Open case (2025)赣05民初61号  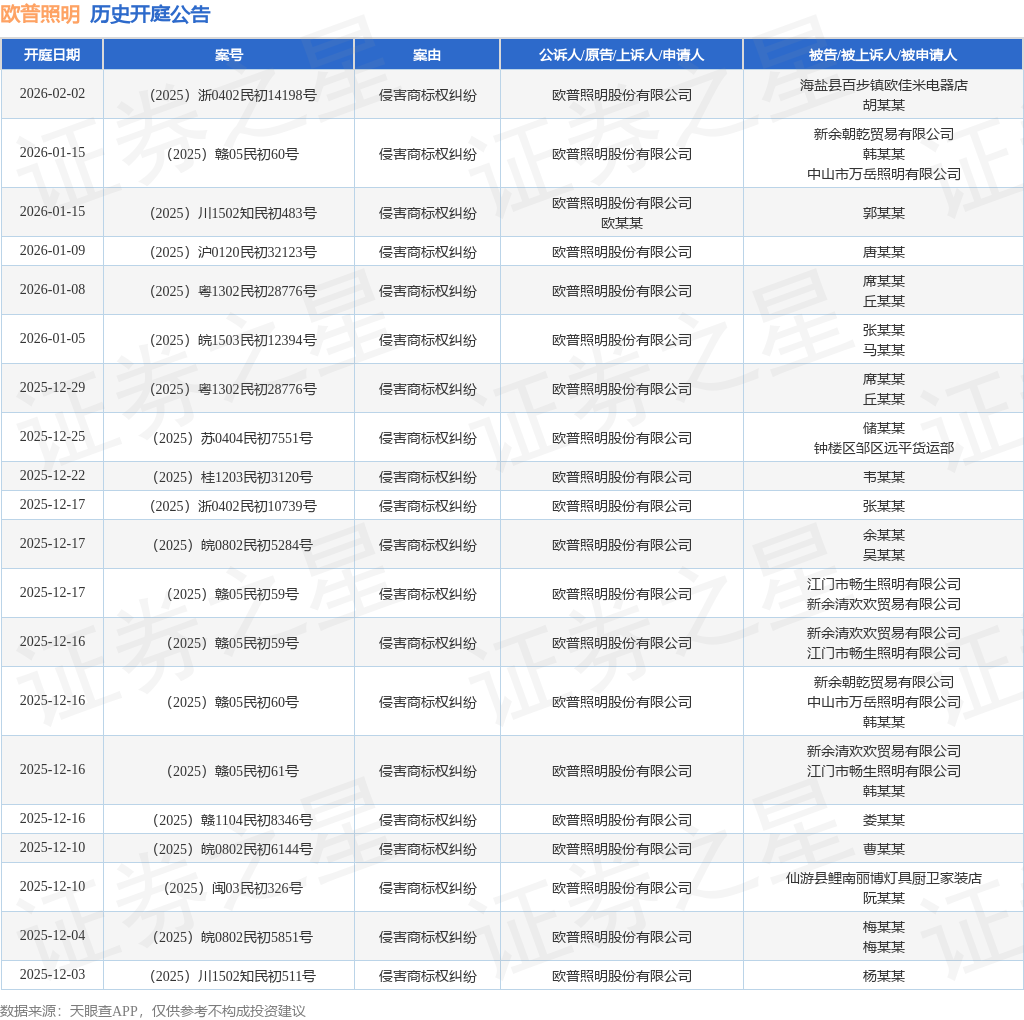[x=233, y=771]
